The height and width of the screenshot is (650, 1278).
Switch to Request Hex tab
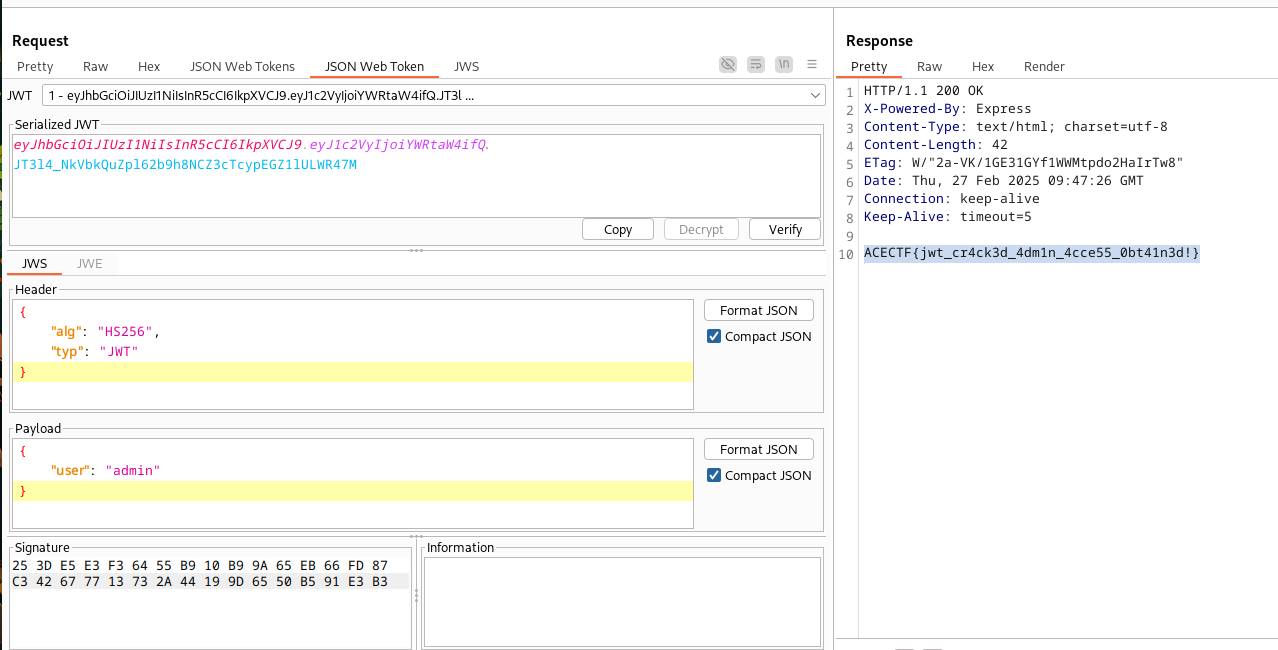(x=149, y=67)
